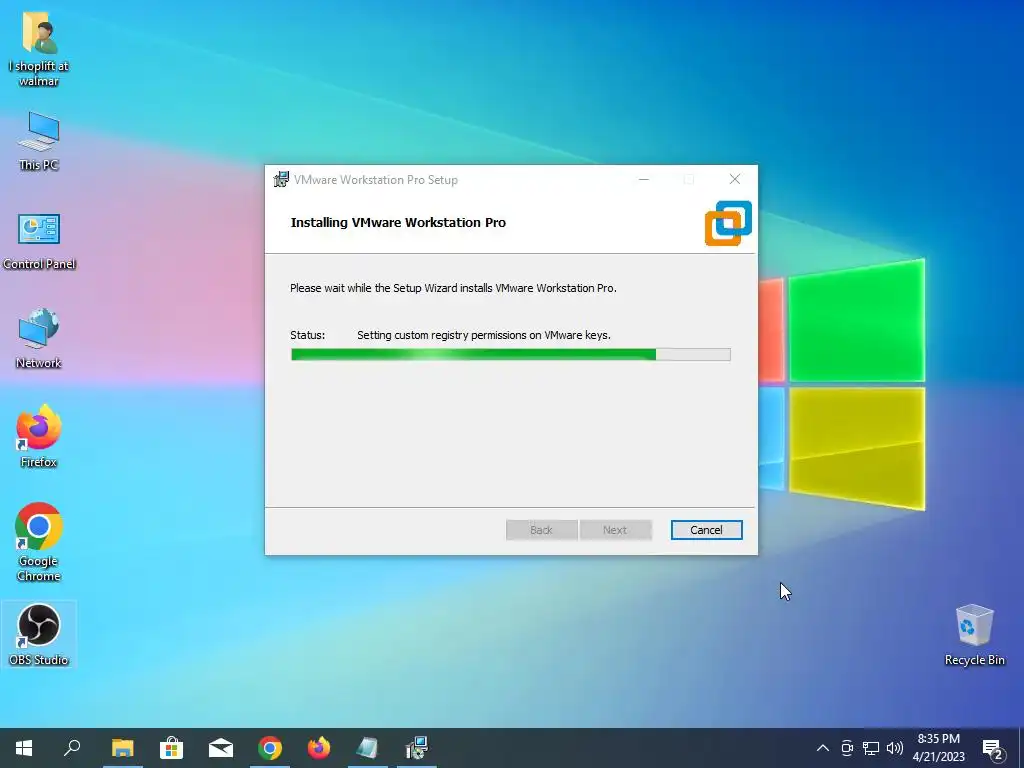Click the green installation progress bar
Image resolution: width=1024 pixels, height=768 pixels.
pos(511,355)
